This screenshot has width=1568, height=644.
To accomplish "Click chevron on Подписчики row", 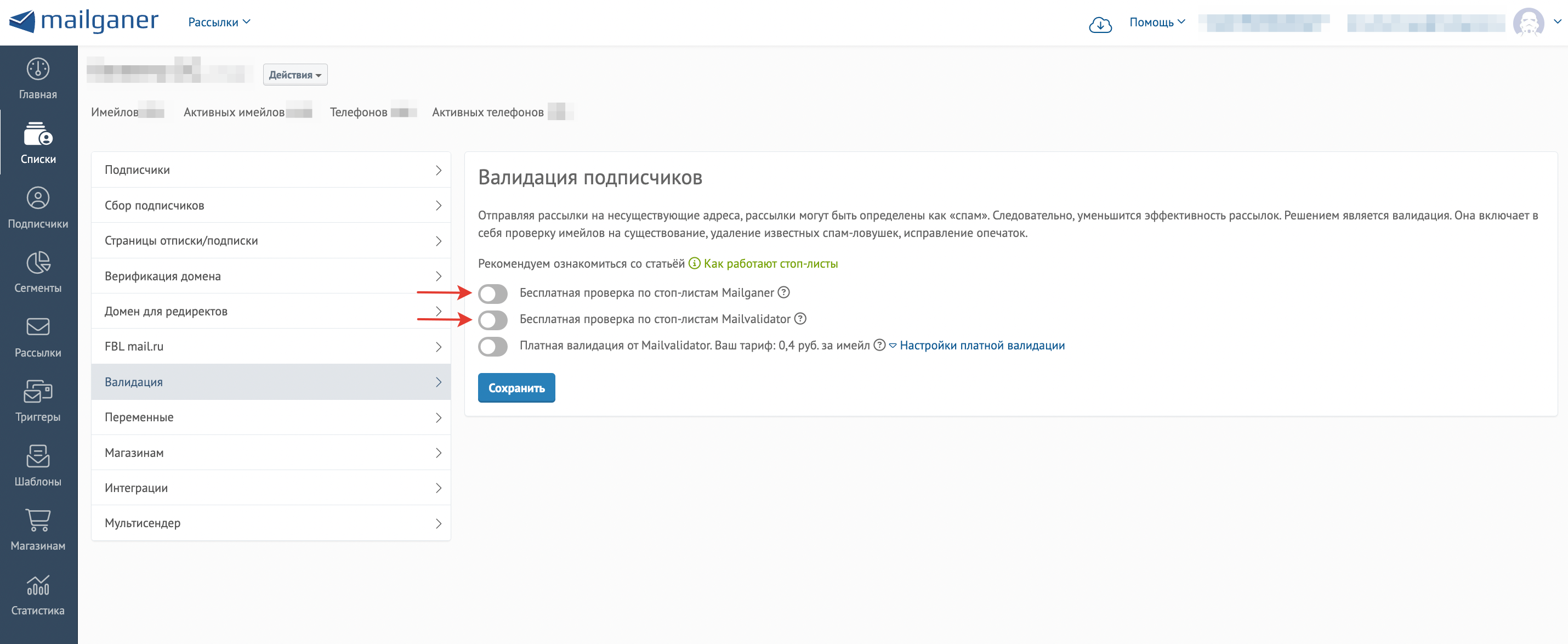I will point(438,170).
